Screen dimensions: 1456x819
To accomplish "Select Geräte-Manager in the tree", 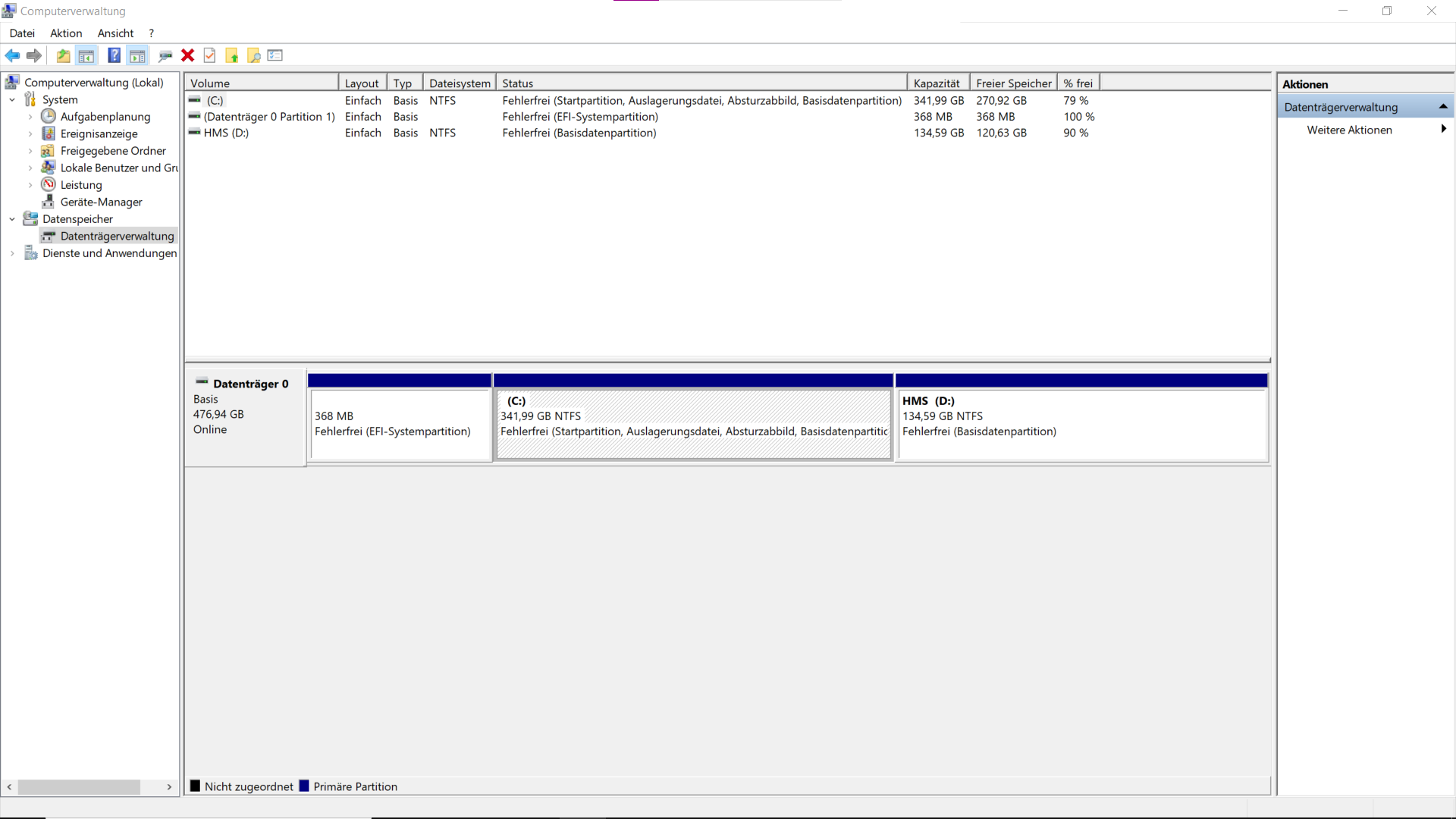I will pos(101,202).
